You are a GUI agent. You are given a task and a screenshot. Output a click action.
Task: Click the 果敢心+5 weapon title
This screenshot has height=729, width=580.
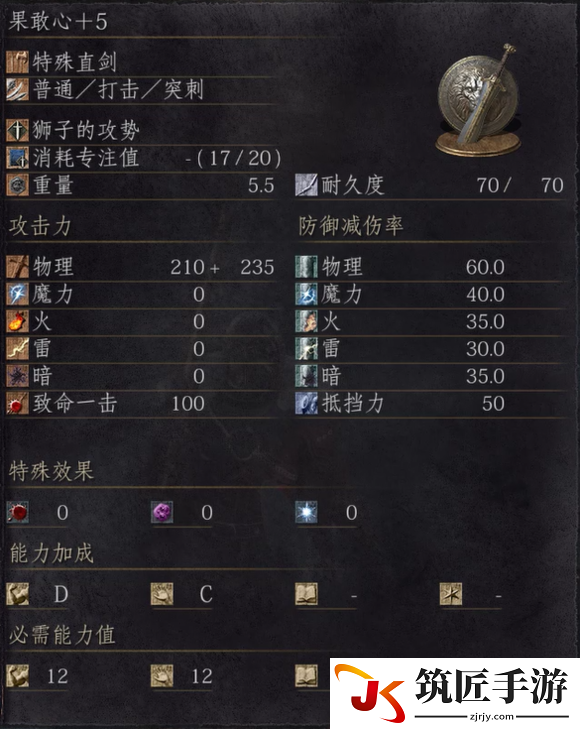pyautogui.click(x=58, y=21)
